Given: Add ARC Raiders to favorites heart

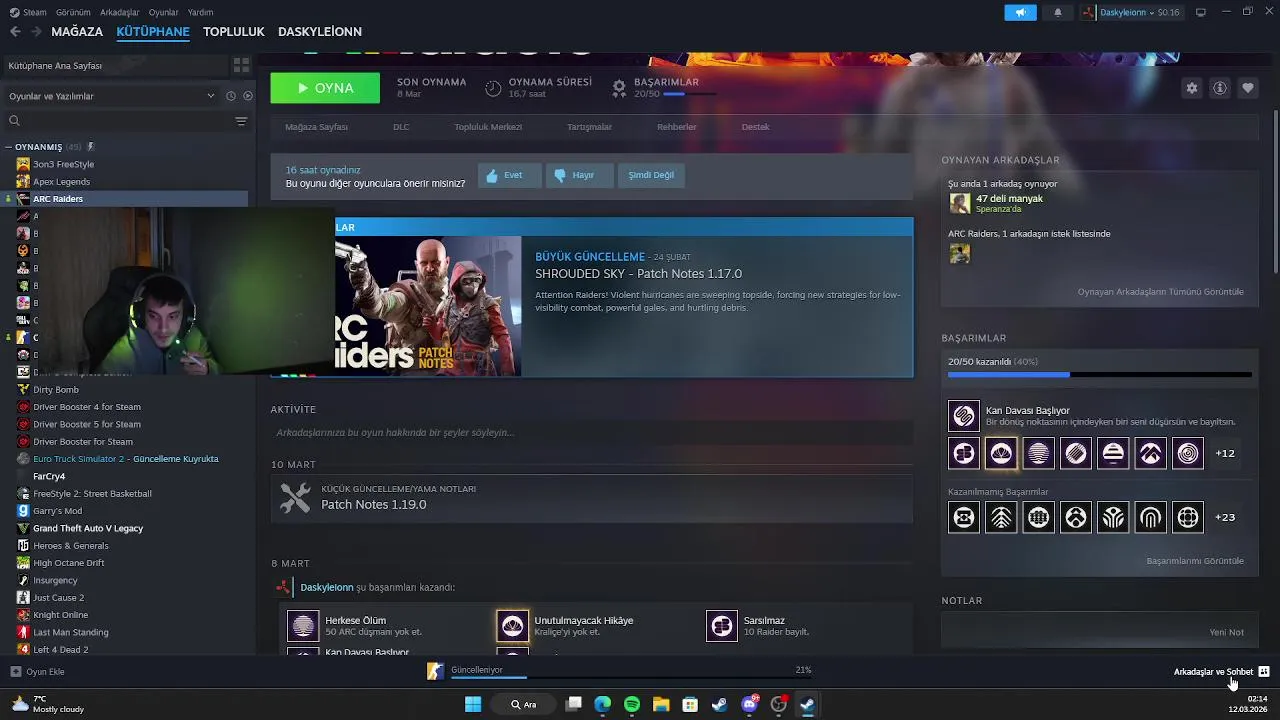Looking at the screenshot, I should point(1248,88).
